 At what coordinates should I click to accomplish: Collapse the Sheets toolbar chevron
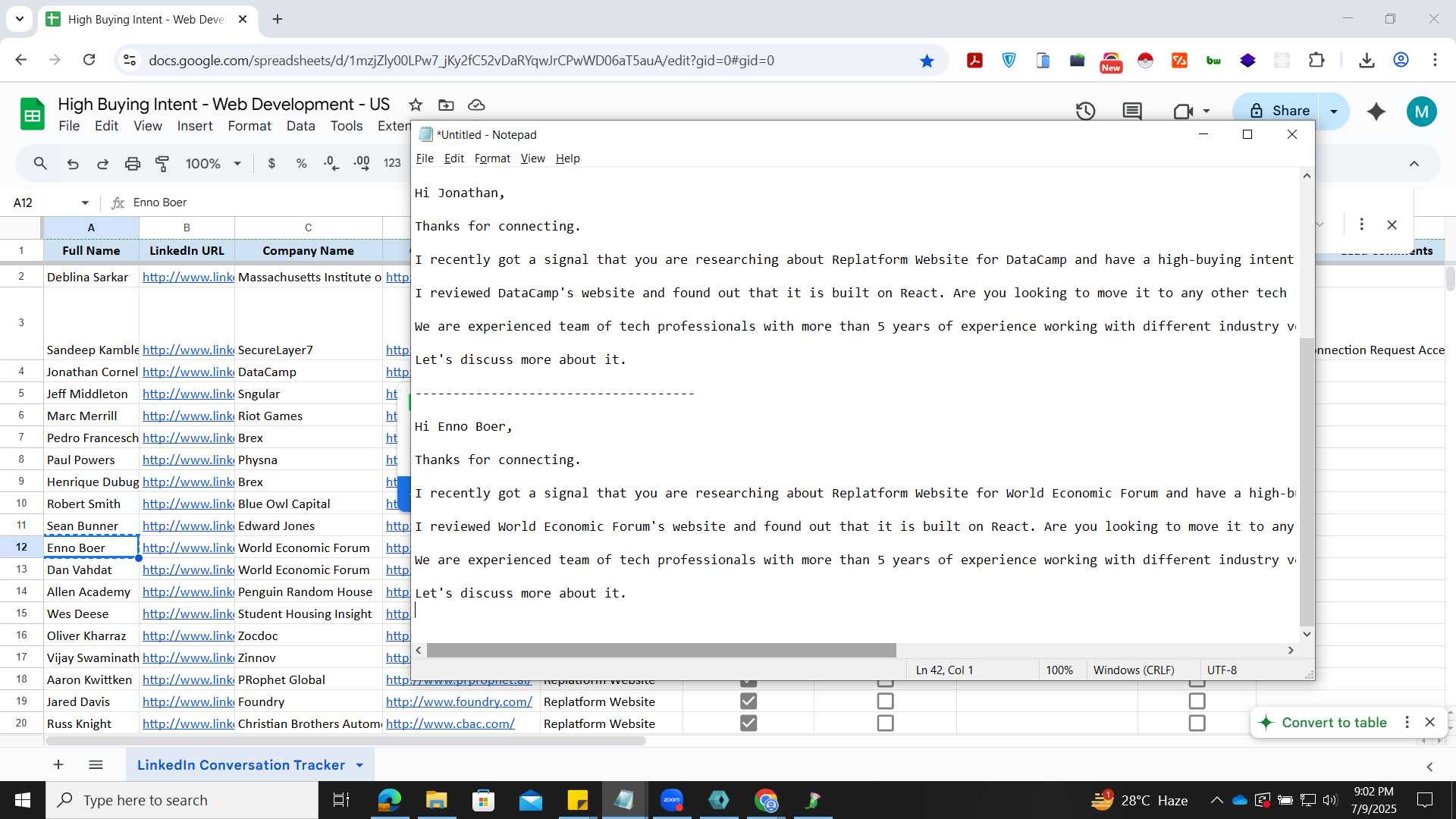tap(1414, 163)
